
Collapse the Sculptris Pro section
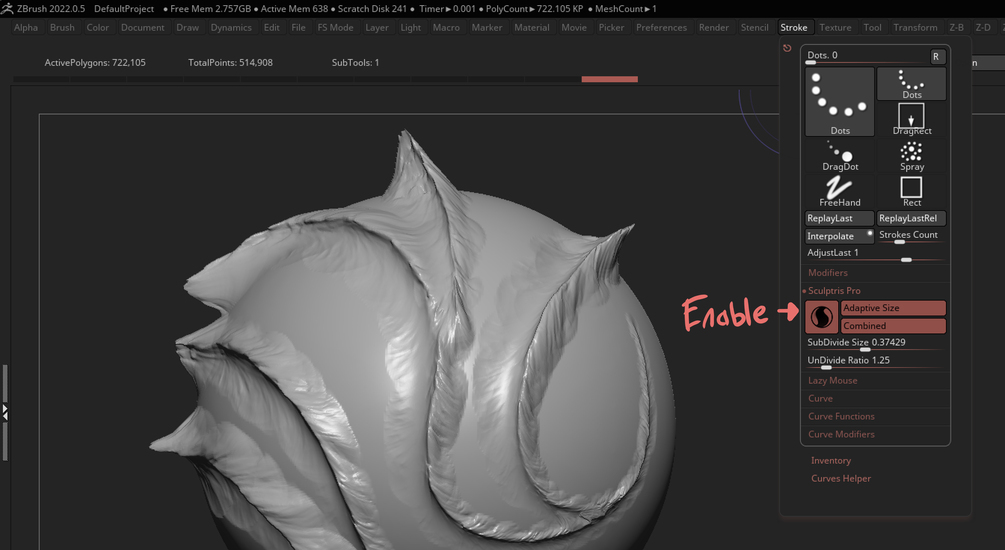coord(834,290)
